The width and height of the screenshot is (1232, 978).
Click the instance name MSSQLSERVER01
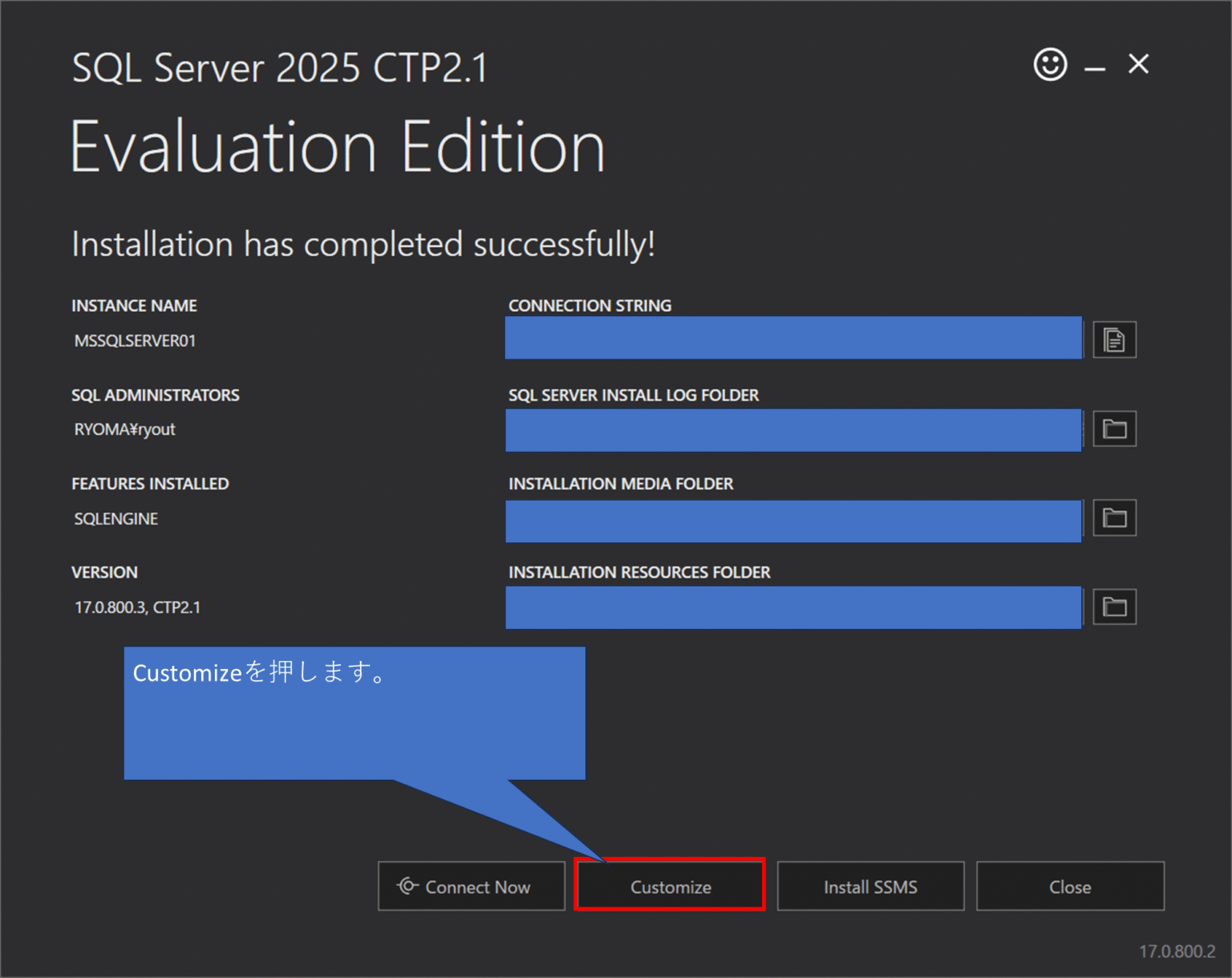(135, 340)
